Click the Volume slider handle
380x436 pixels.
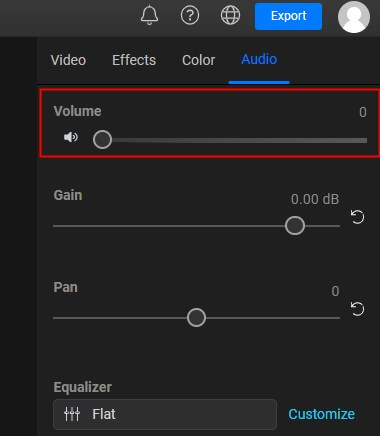tap(102, 140)
